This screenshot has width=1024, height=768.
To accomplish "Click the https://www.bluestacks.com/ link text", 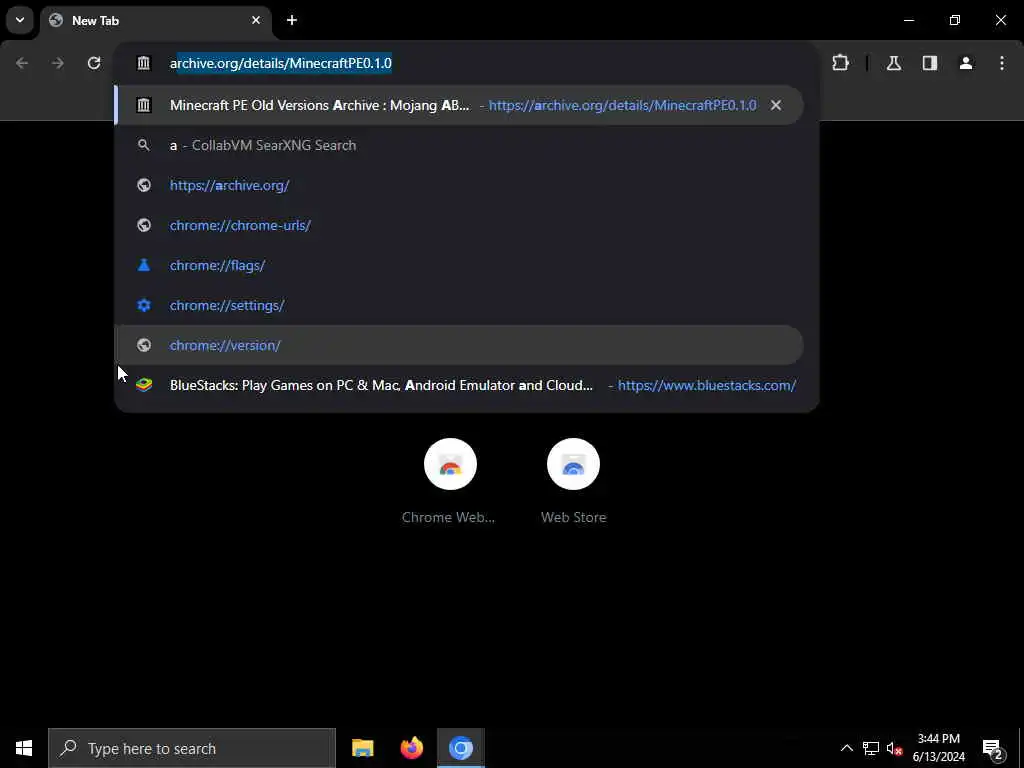I will click(707, 385).
